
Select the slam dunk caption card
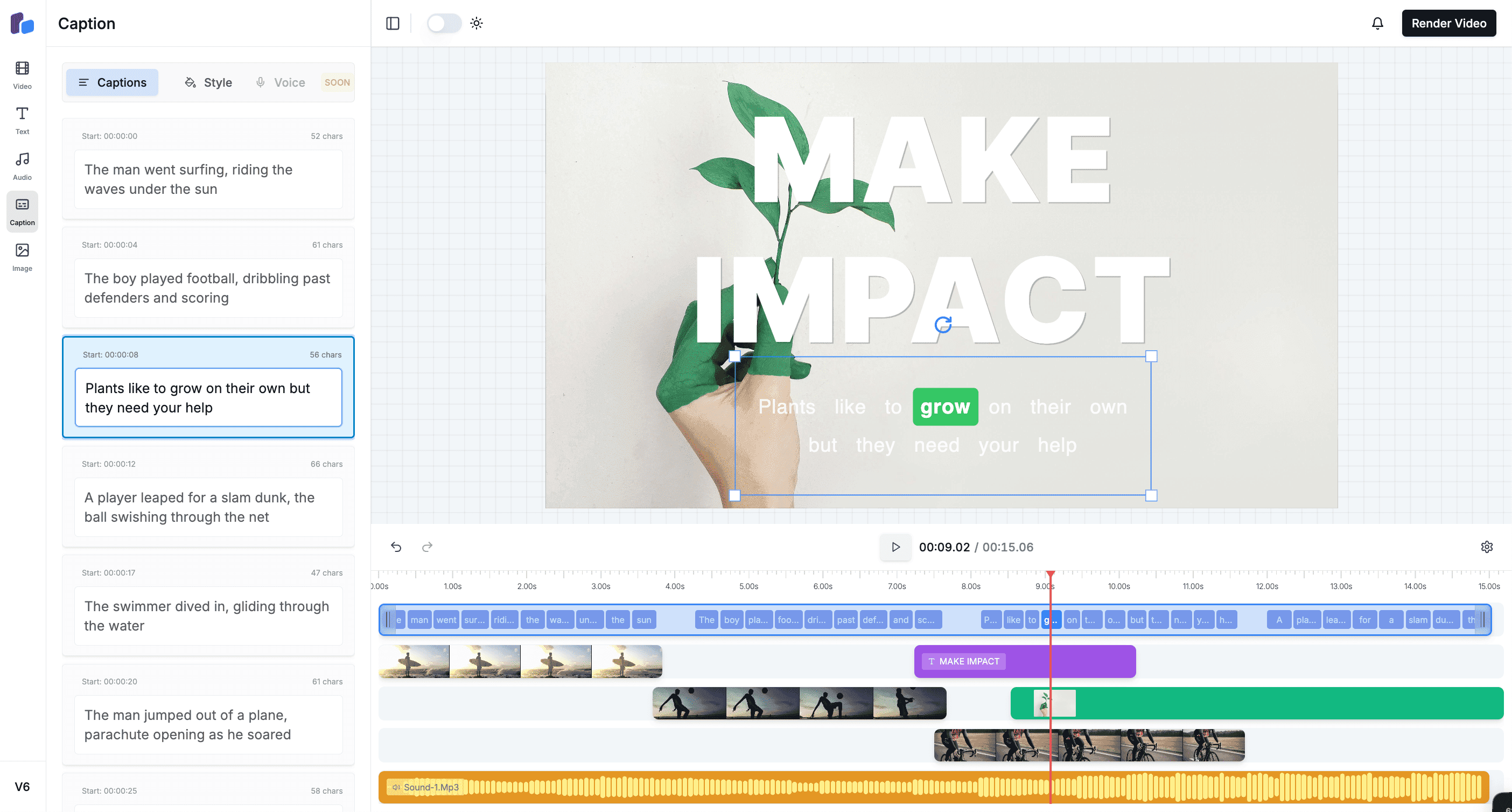[x=208, y=496]
